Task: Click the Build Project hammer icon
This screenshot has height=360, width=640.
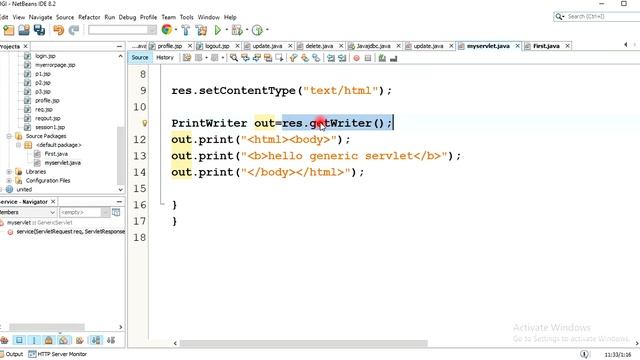Action: [x=186, y=30]
